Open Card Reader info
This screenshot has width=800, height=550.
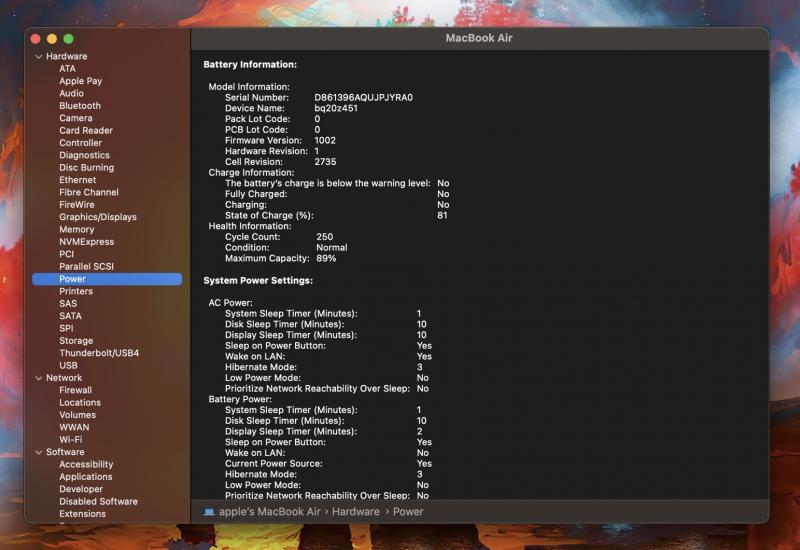[86, 131]
